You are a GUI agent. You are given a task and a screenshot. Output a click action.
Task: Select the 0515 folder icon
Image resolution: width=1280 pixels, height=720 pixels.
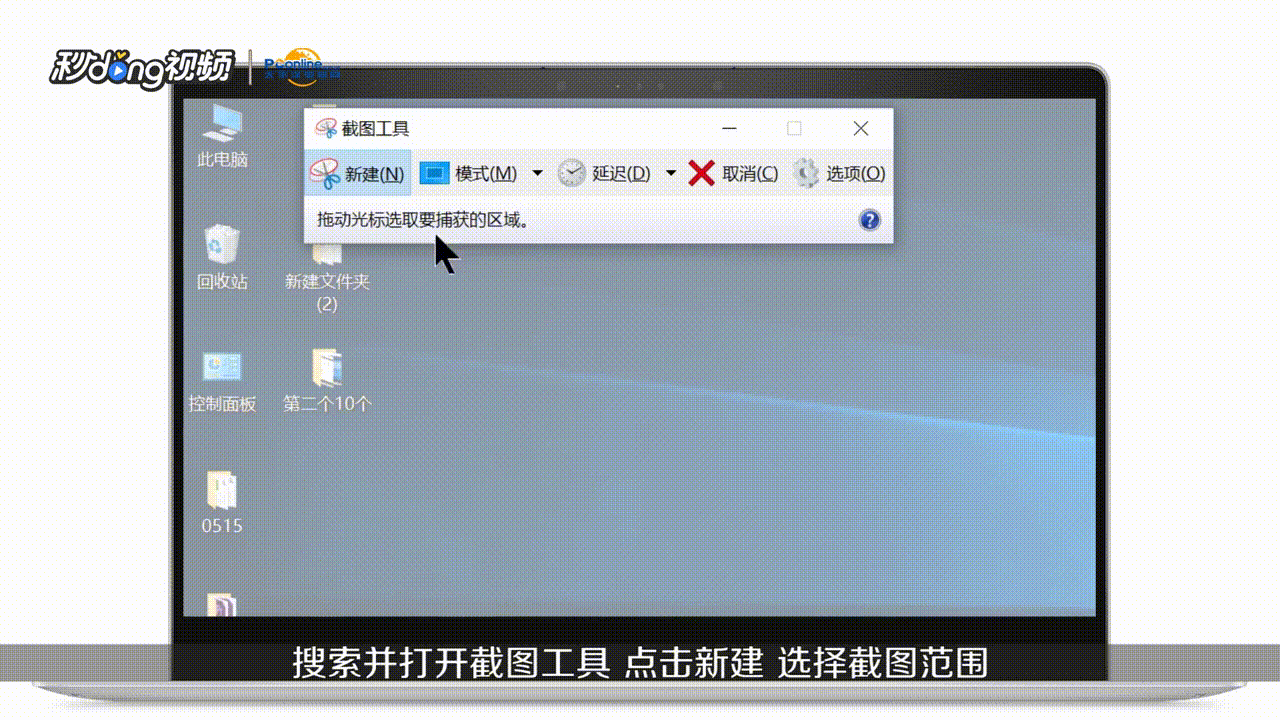[x=222, y=502]
